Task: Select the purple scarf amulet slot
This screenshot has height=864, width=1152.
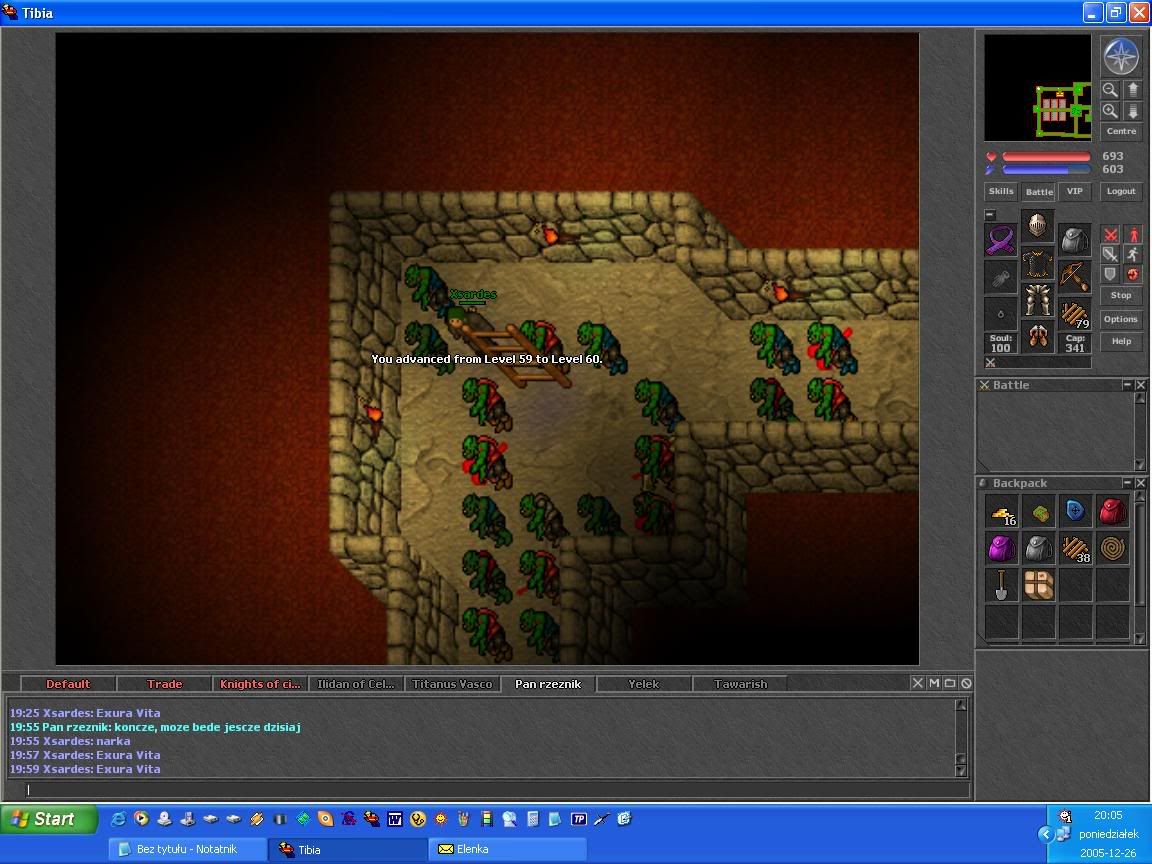Action: 1001,240
